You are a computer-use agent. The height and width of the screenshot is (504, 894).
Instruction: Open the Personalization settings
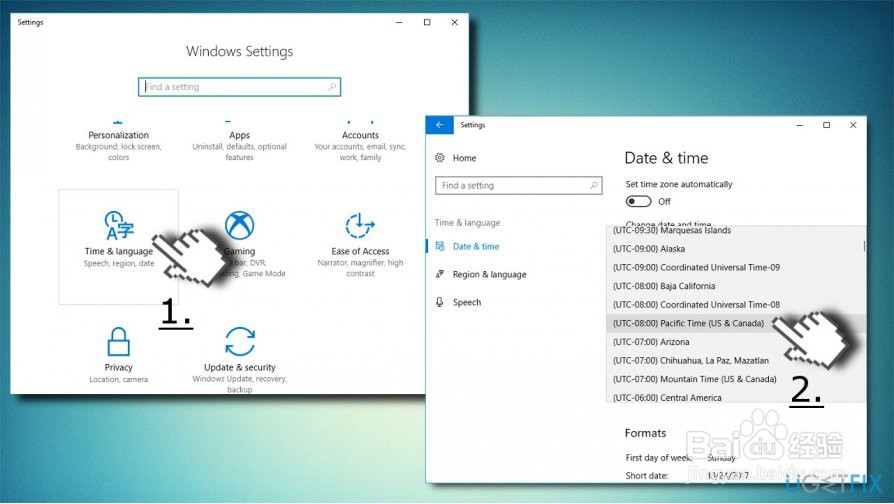[x=119, y=140]
